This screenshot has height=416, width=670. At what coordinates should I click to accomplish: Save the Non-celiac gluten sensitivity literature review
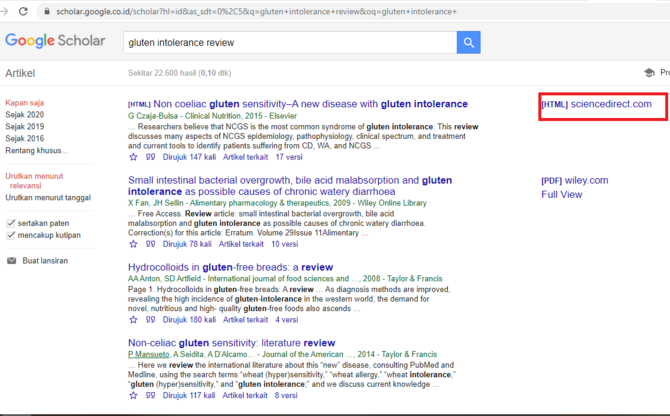133,395
